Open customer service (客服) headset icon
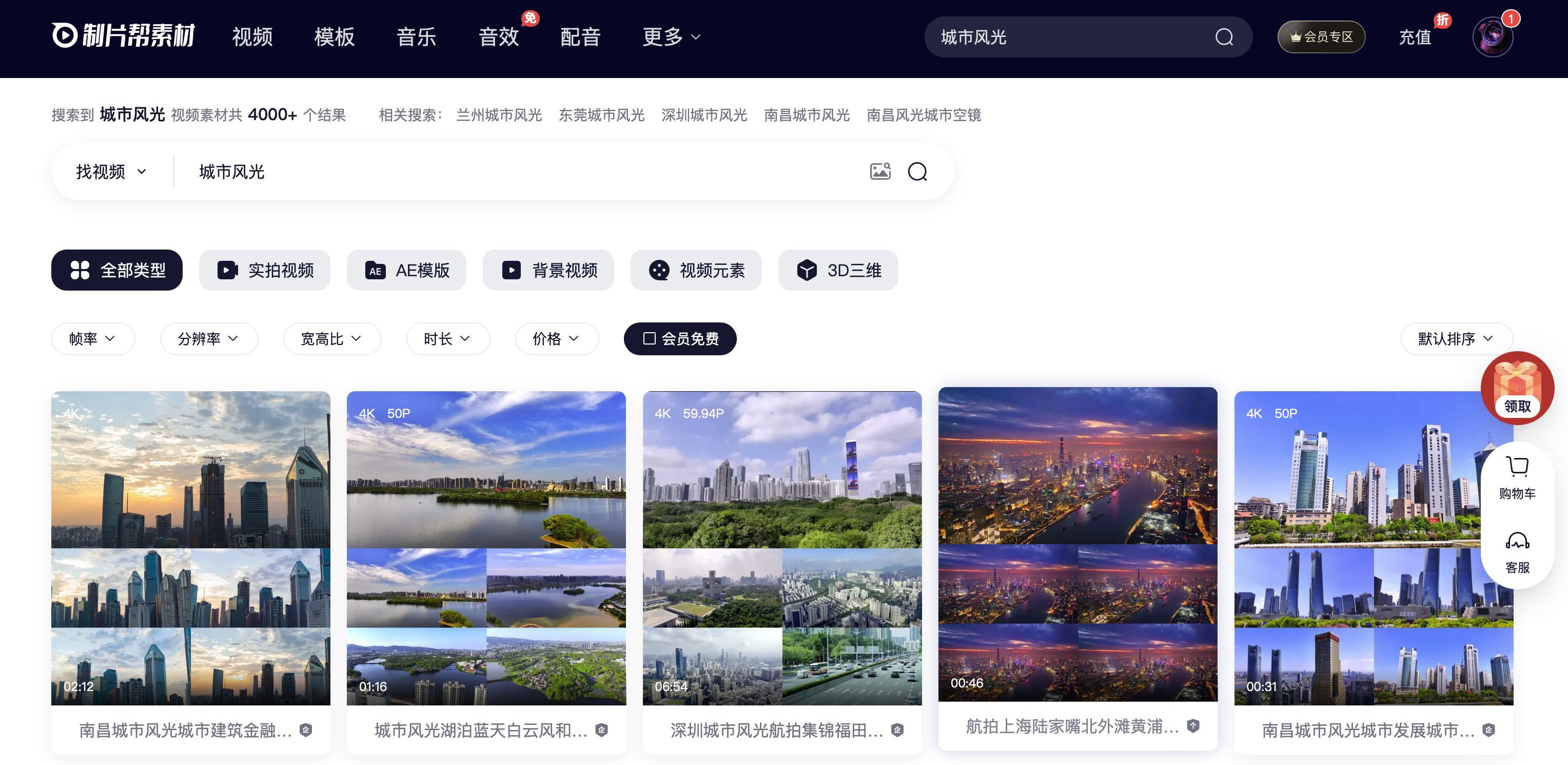The height and width of the screenshot is (765, 1568). point(1517,552)
